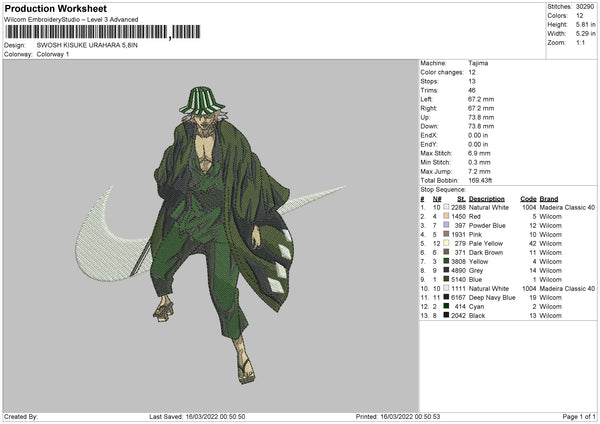
Task: Click the Deep Navy Blue description text
Action: (x=492, y=297)
